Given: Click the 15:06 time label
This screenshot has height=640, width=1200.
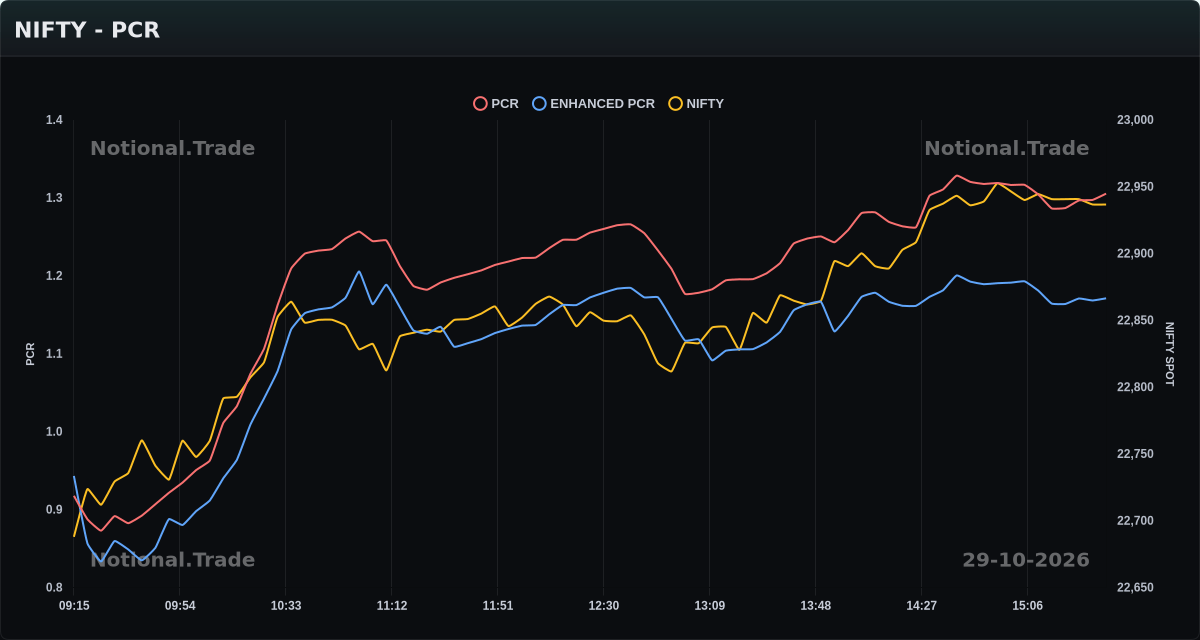Looking at the screenshot, I should tap(1028, 606).
